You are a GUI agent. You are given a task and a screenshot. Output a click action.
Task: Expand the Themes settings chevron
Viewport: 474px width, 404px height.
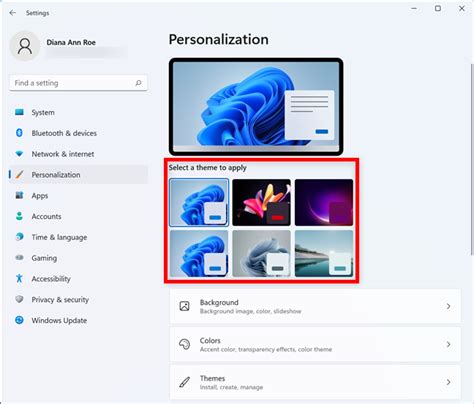448,382
